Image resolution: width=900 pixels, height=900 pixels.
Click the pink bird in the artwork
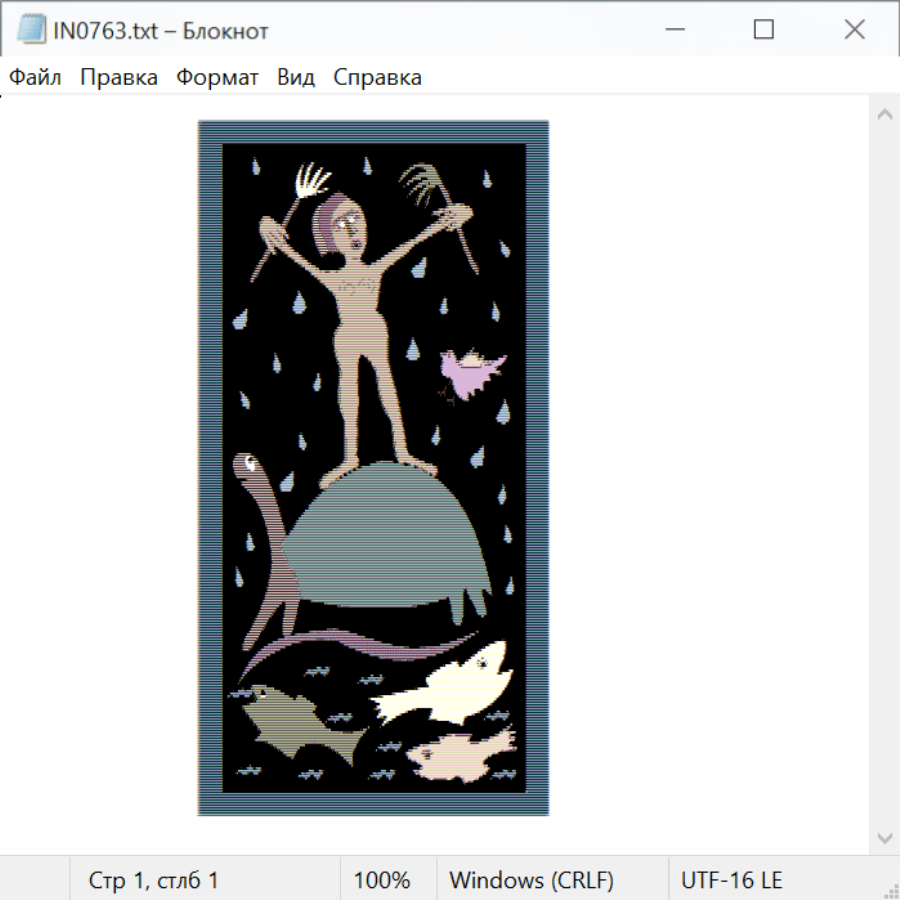470,373
